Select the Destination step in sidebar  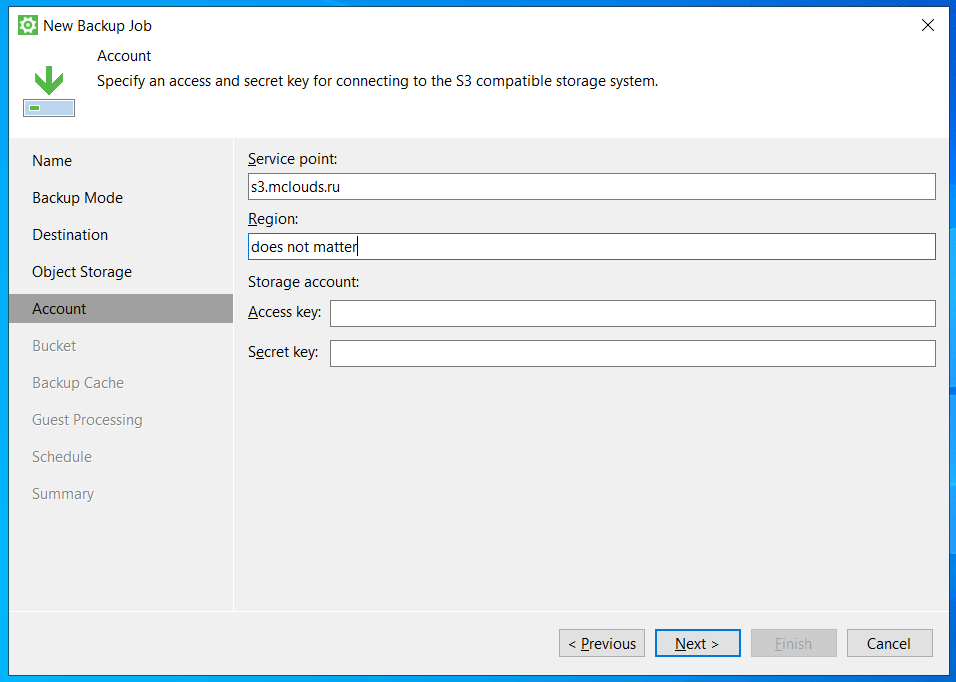point(70,235)
